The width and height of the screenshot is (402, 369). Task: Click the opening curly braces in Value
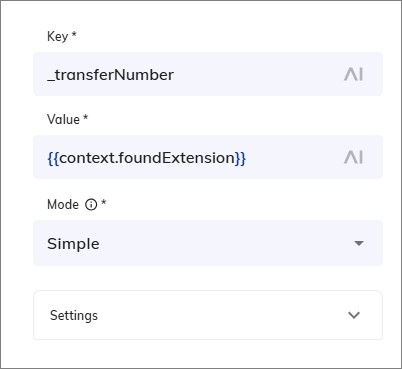click(x=53, y=158)
